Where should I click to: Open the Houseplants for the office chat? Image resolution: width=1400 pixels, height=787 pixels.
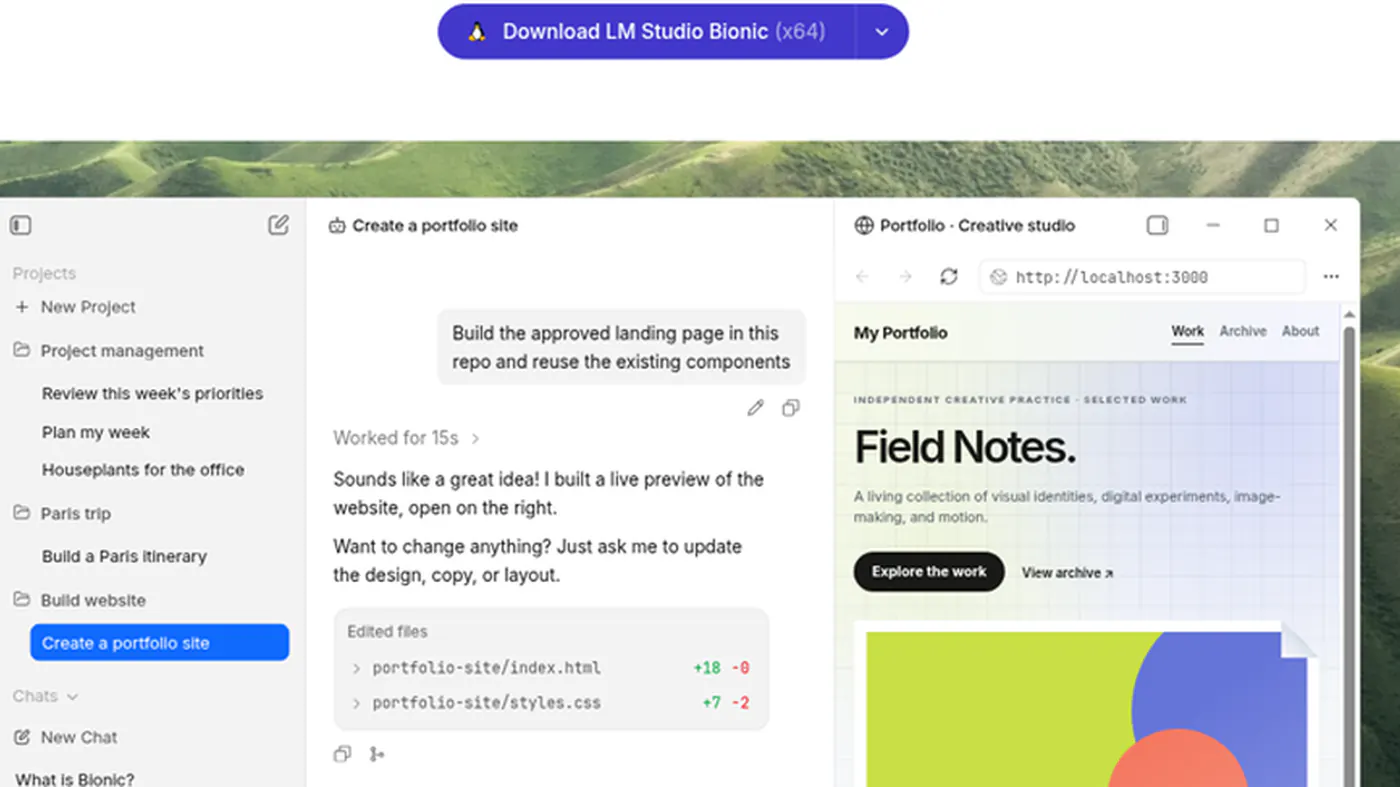pos(143,470)
